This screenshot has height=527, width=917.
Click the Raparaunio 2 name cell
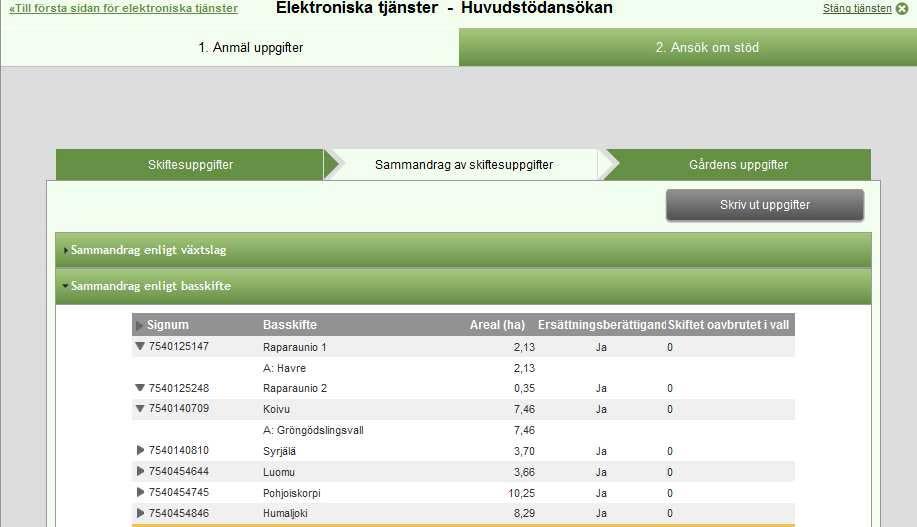pos(295,388)
